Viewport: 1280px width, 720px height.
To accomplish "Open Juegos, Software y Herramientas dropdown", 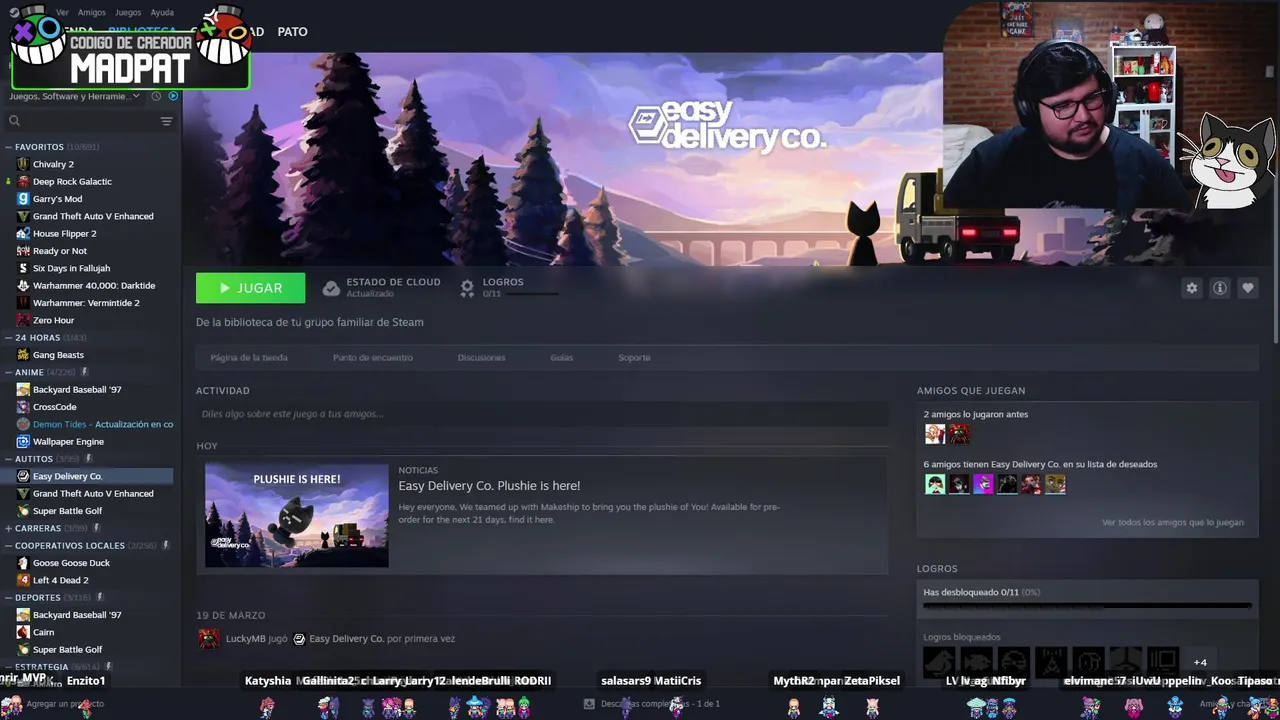I will click(75, 96).
